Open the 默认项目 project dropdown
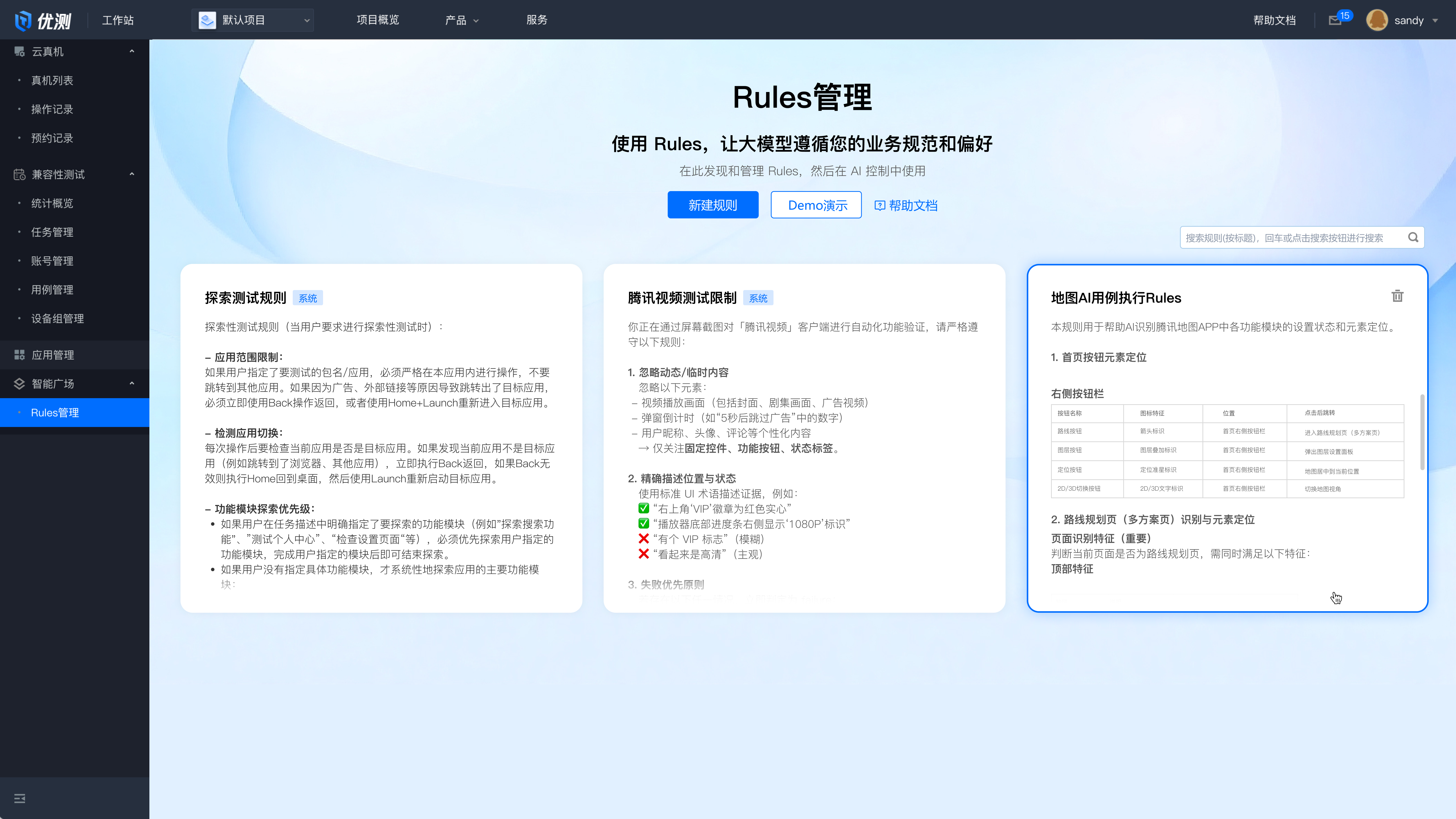The image size is (1456, 819). pyautogui.click(x=306, y=20)
